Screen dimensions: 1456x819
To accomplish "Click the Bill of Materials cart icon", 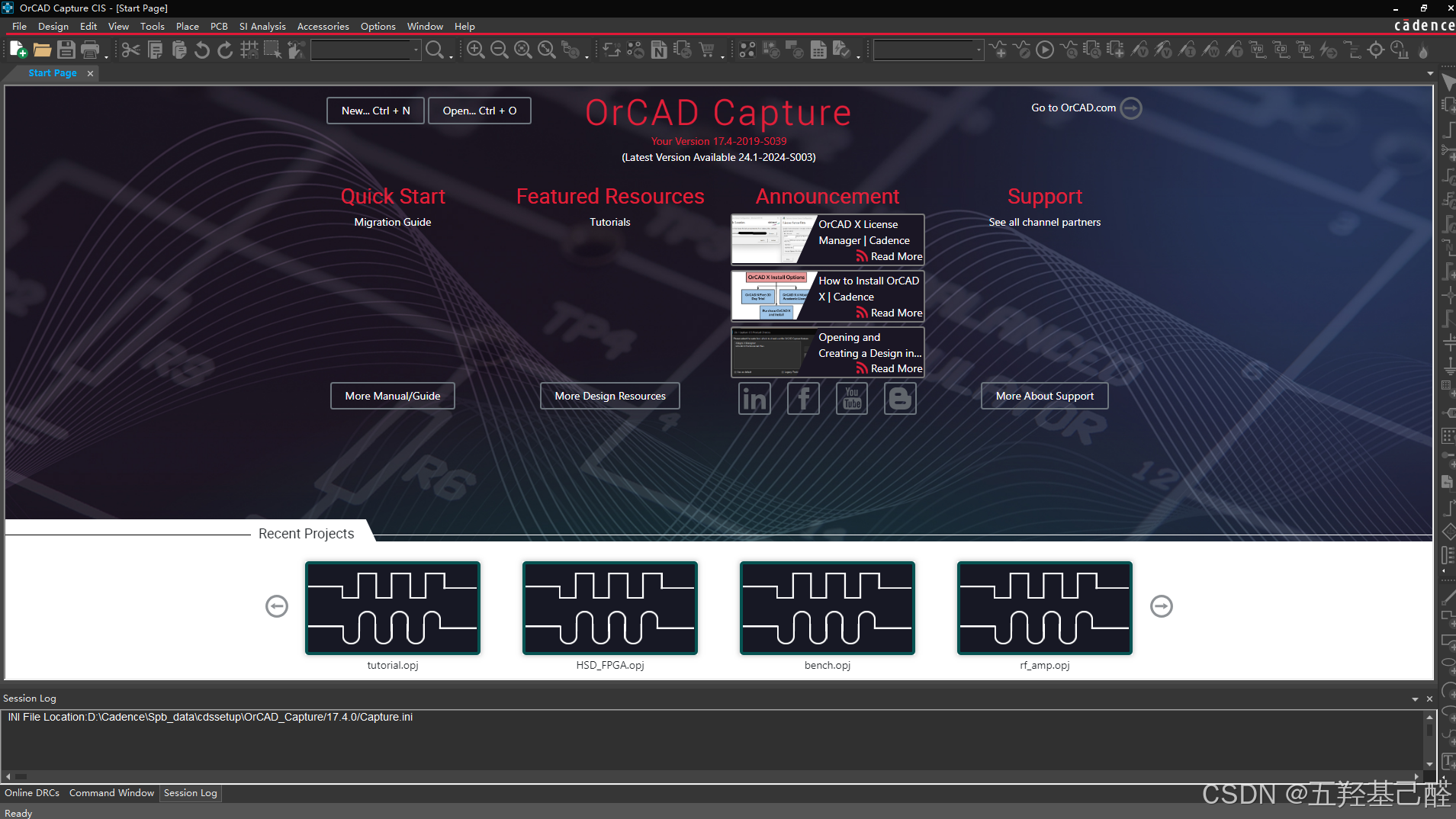I will [x=707, y=50].
